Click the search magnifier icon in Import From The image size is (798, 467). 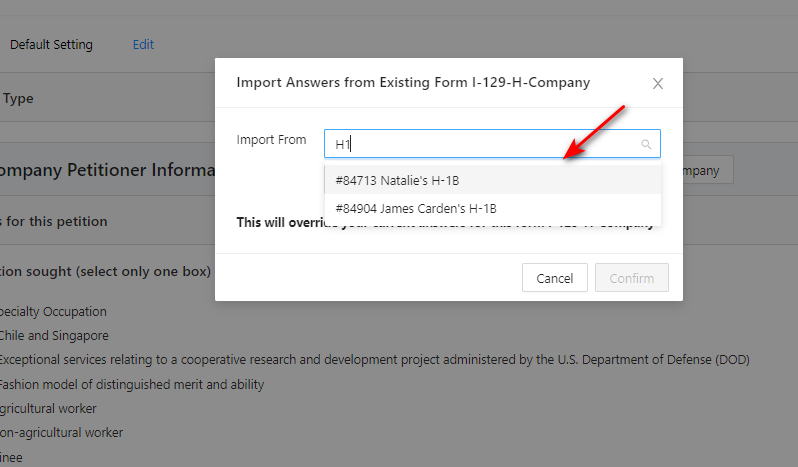(646, 145)
